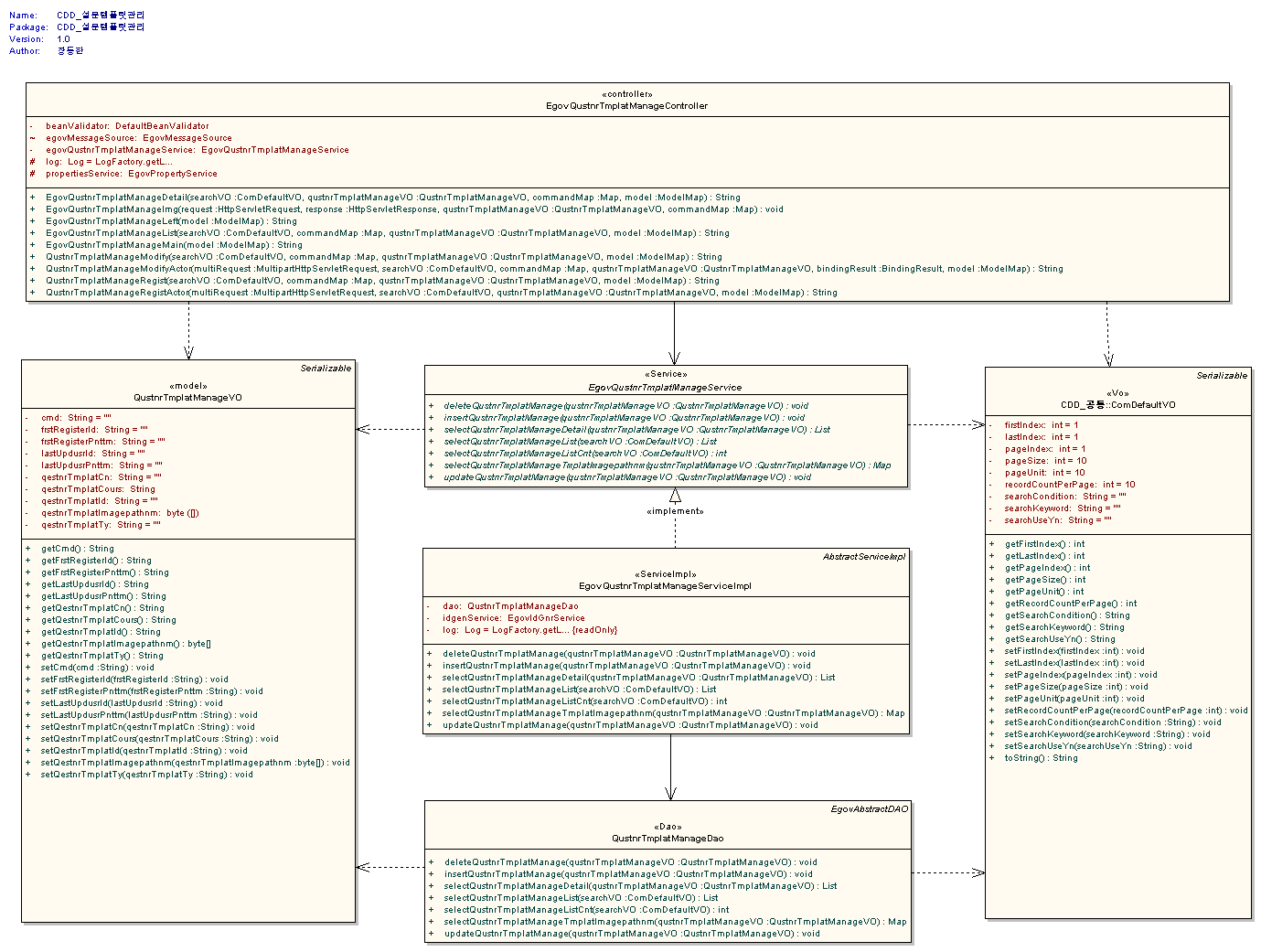Select the EgovQustnrTmplatManageController class title
Screen dimensions: 1261x952
pos(626,106)
